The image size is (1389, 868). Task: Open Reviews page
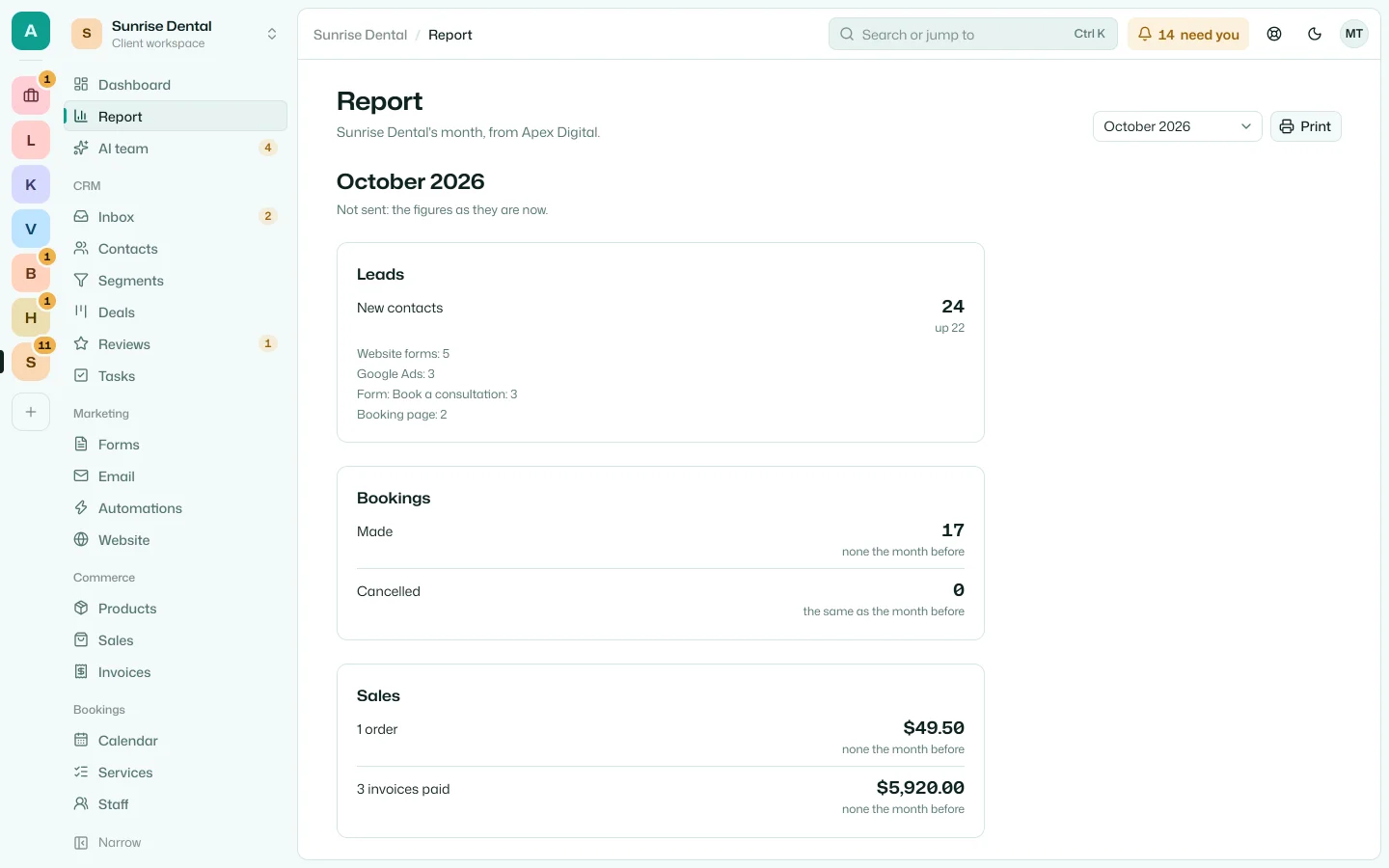176,344
